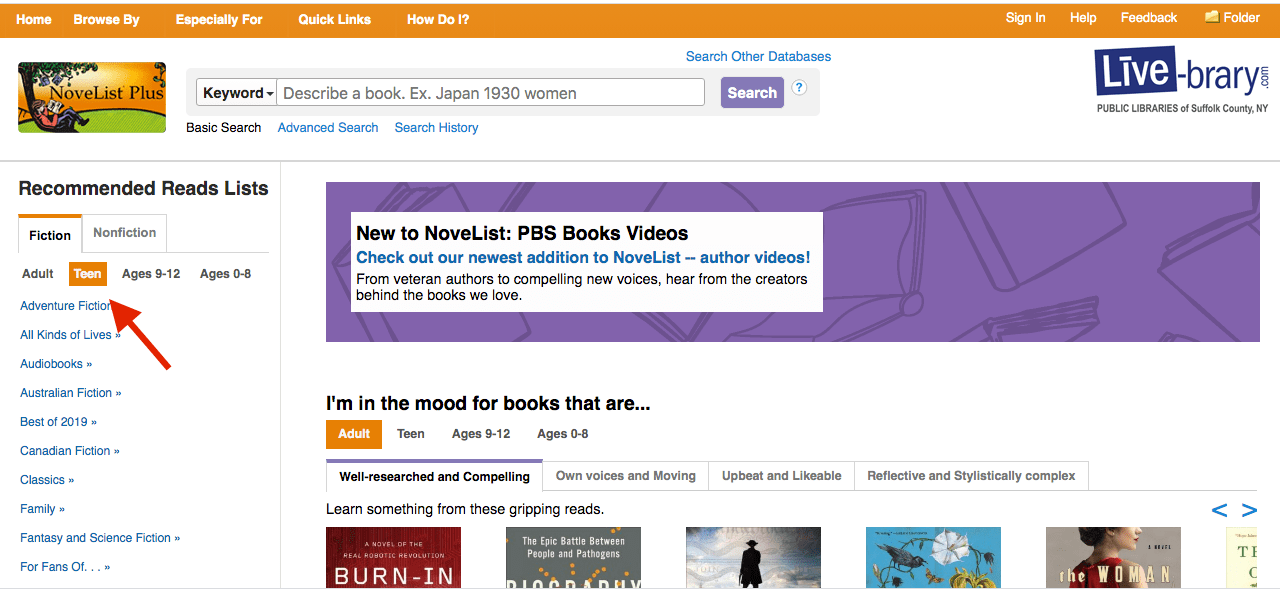Open the Keyword search type dropdown
Screen dimensions: 1280x590
(237, 93)
